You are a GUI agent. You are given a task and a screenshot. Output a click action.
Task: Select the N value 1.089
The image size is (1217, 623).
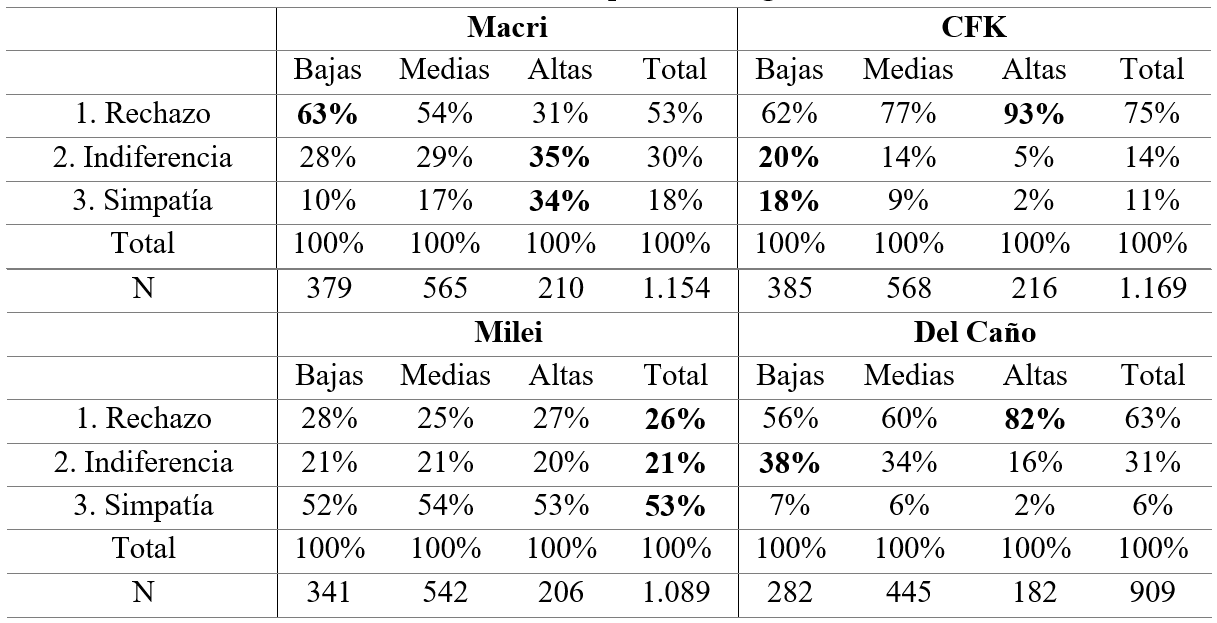pyautogui.click(x=675, y=593)
